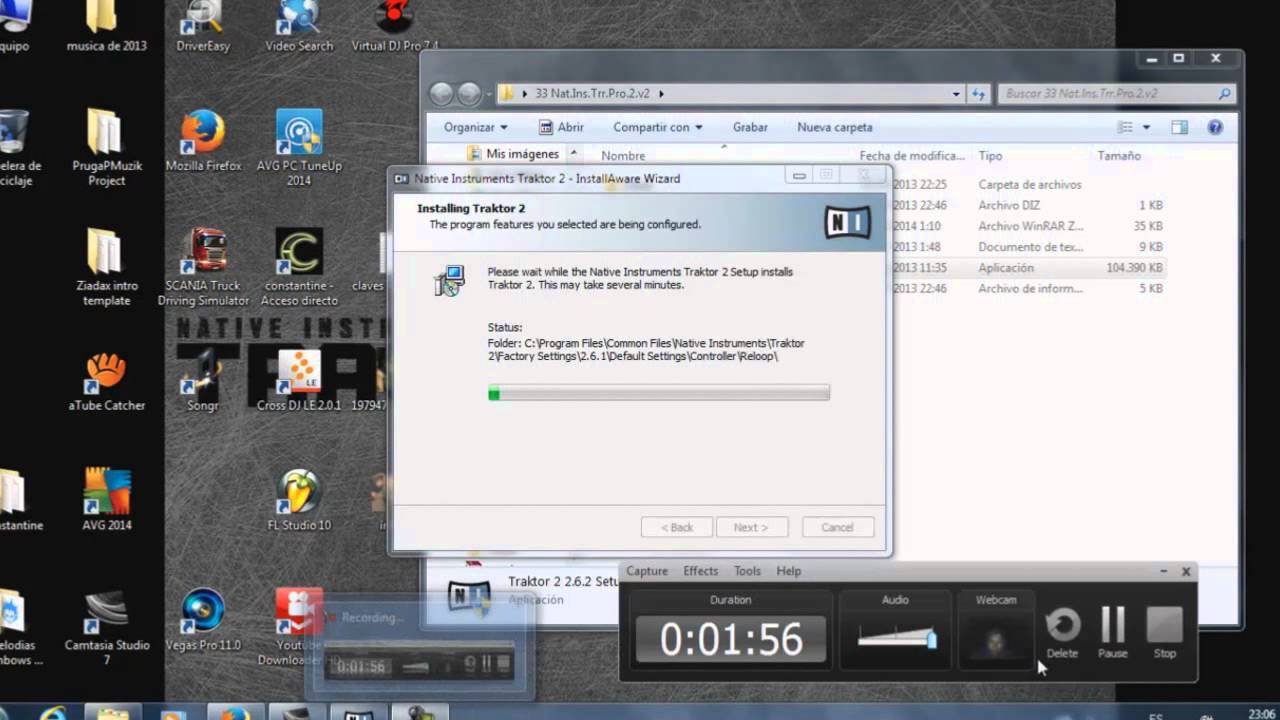Open the Compartir con dropdown menu

[x=657, y=127]
